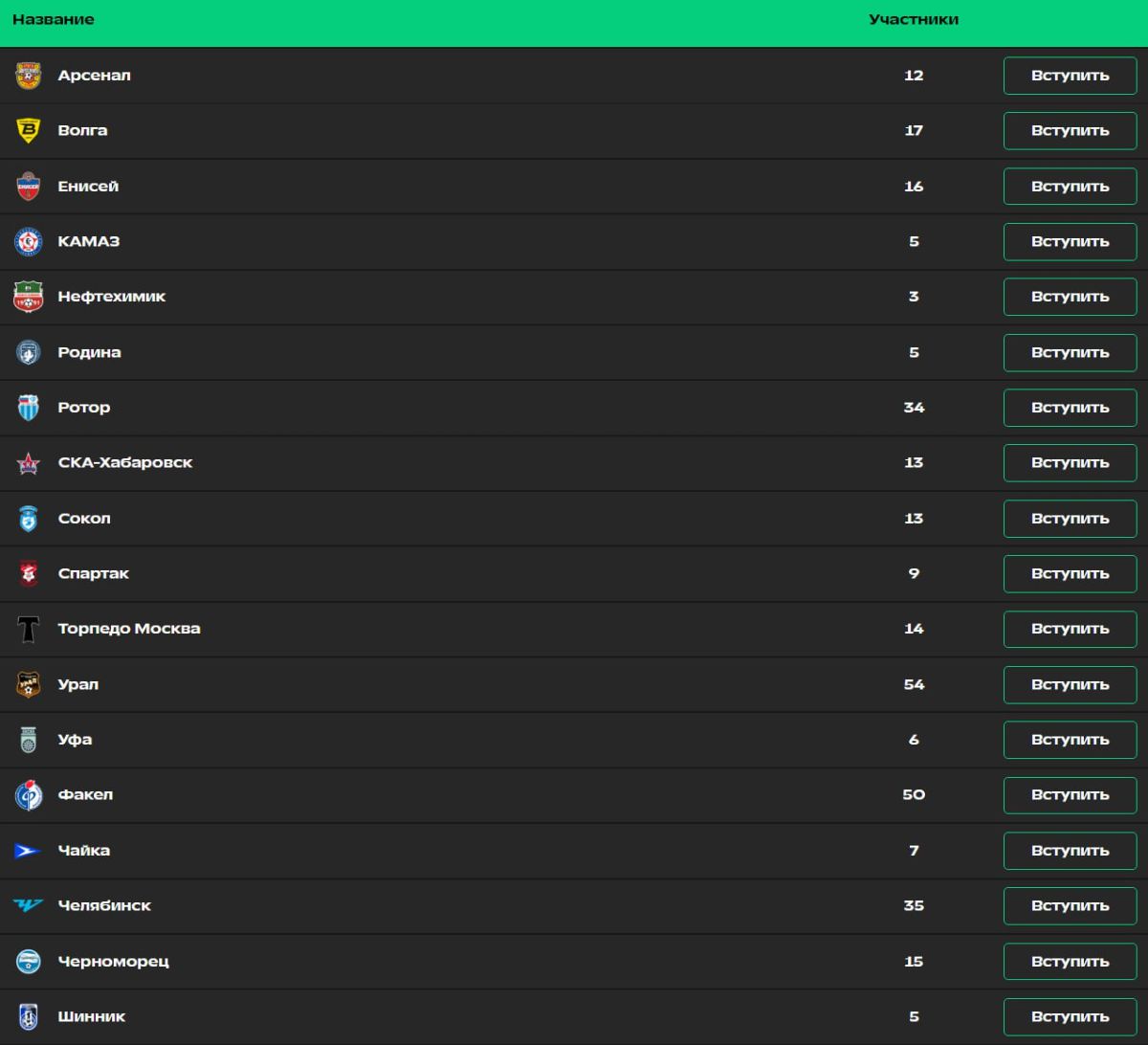Open the Сокол team name link
This screenshot has height=1045, width=1148.
[84, 519]
